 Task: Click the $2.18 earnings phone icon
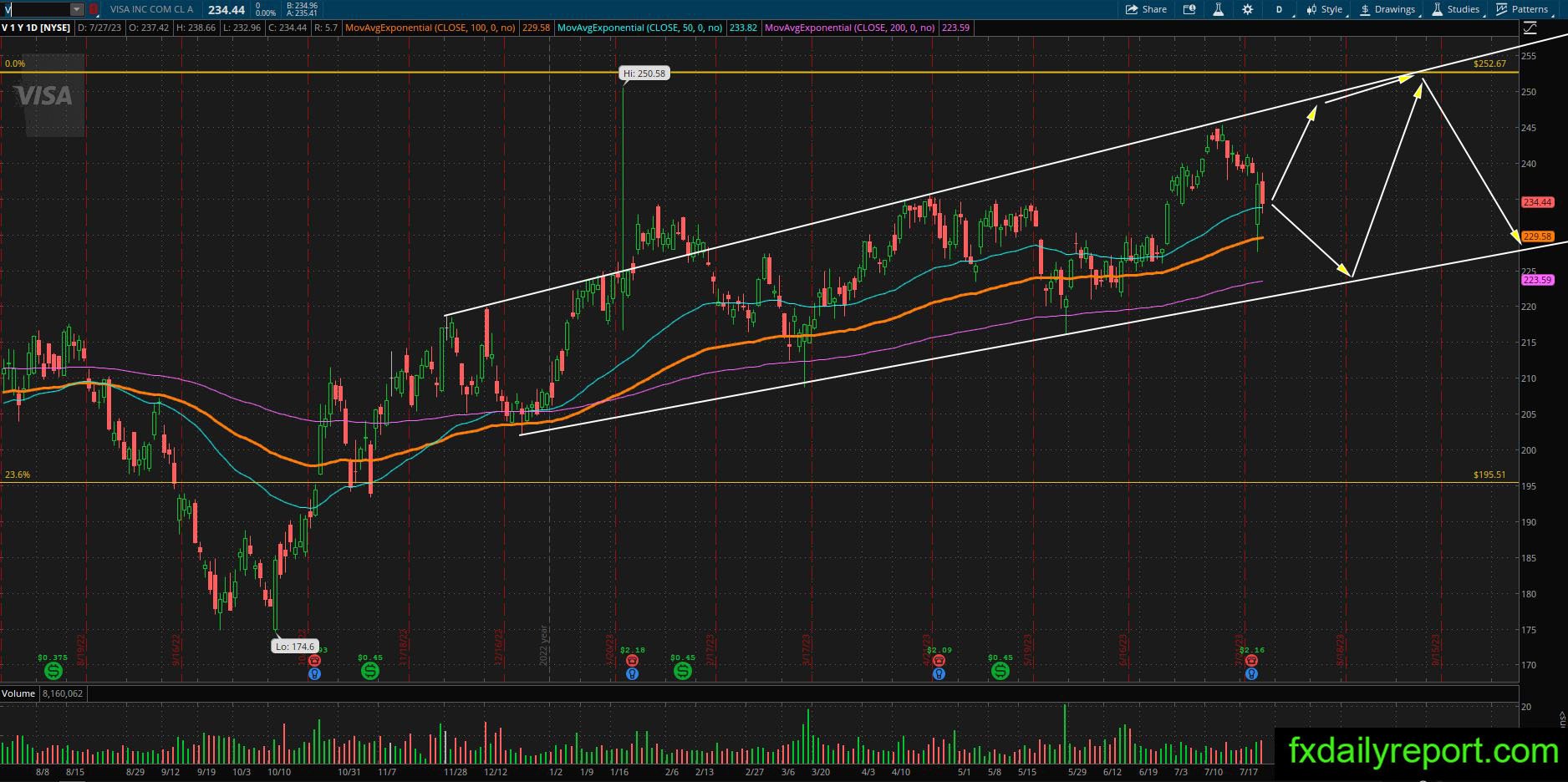coord(632,660)
